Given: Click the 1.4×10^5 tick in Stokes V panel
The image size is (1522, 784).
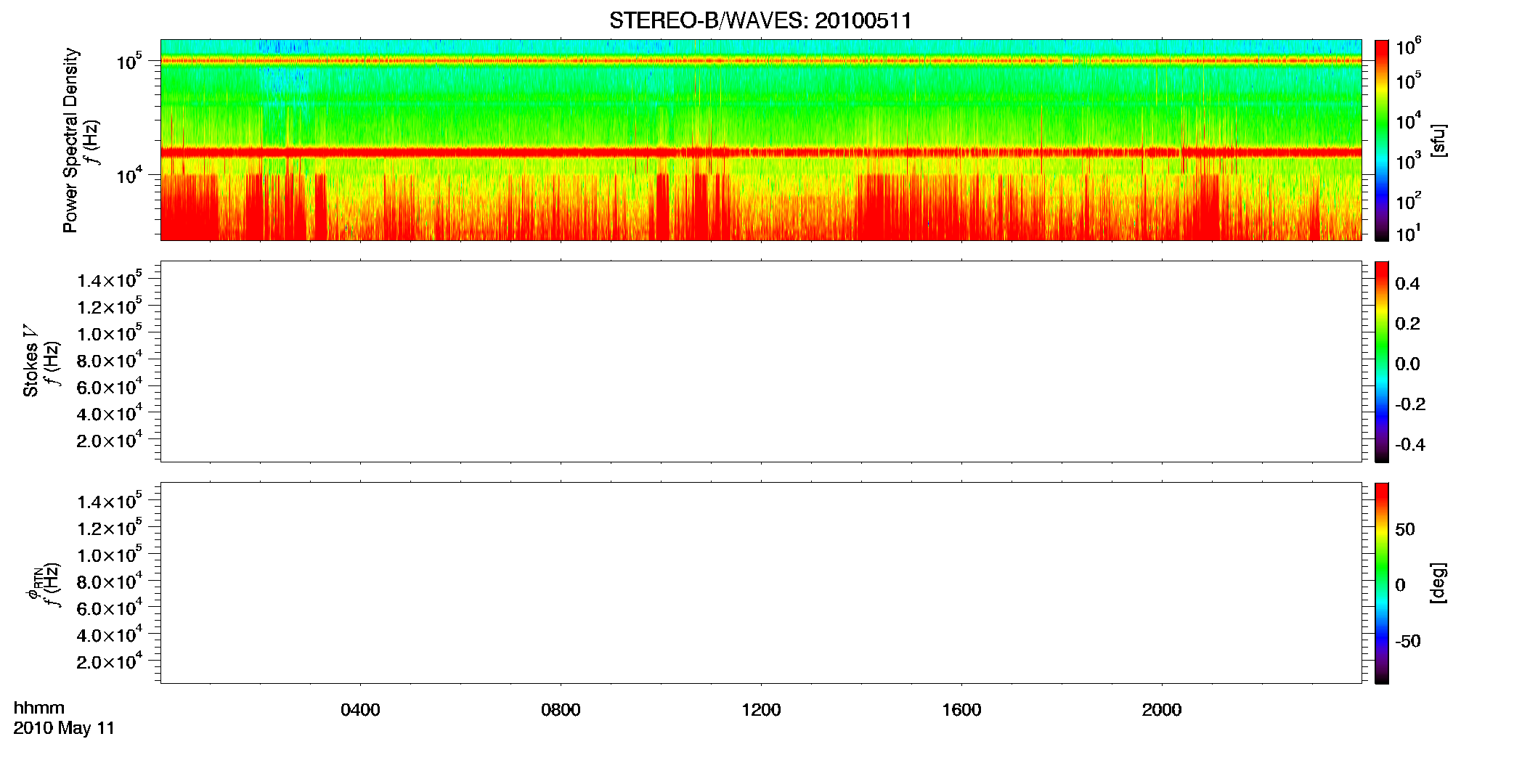Looking at the screenshot, I should coord(110,279).
